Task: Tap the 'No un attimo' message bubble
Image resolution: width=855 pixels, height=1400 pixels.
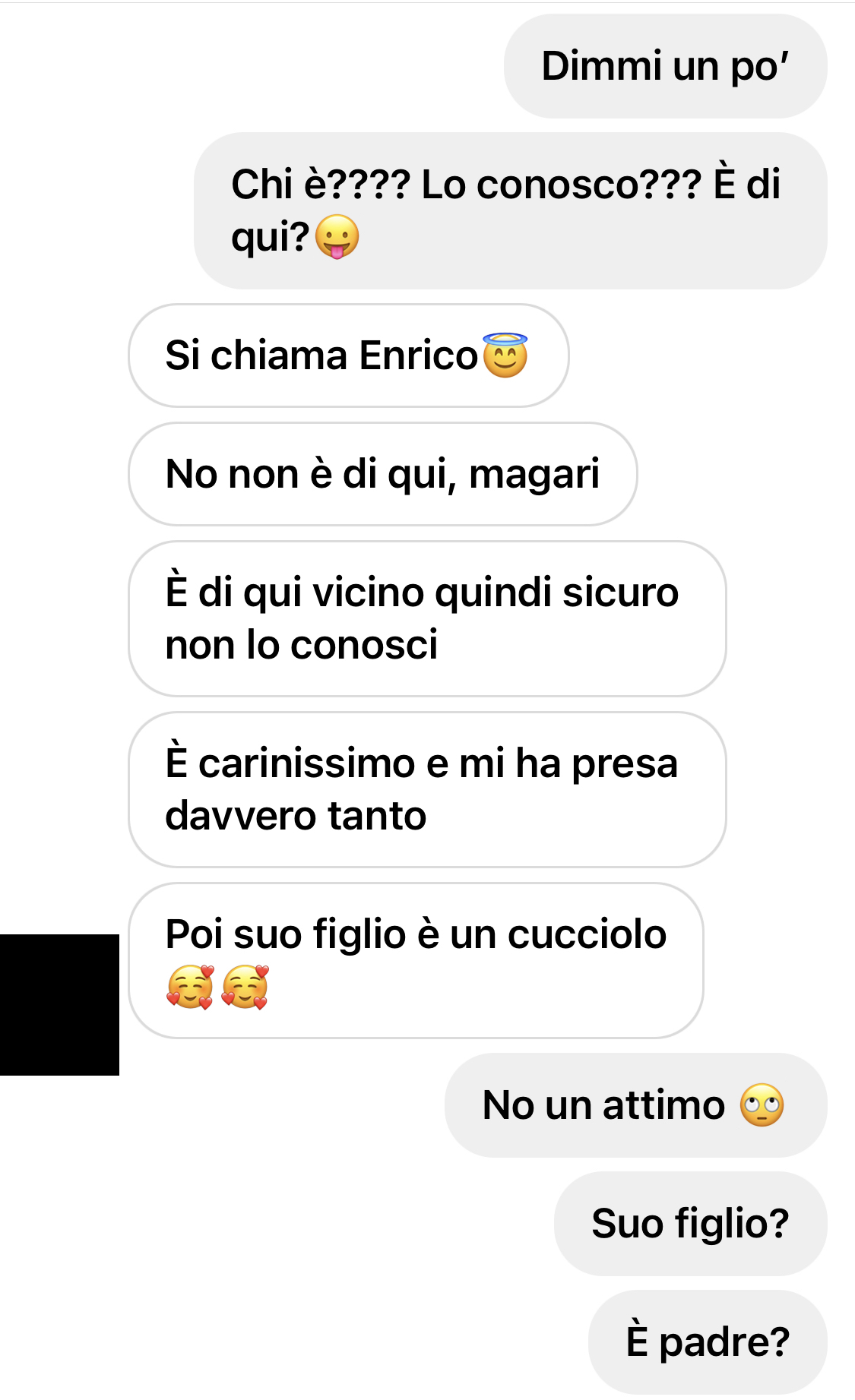Action: 635,1105
